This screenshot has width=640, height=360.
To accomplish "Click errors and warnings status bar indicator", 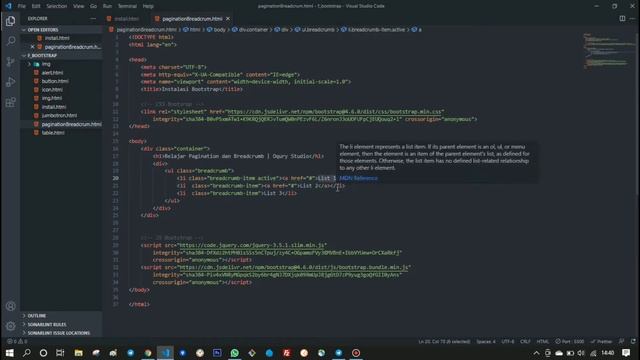I will (x=17, y=341).
